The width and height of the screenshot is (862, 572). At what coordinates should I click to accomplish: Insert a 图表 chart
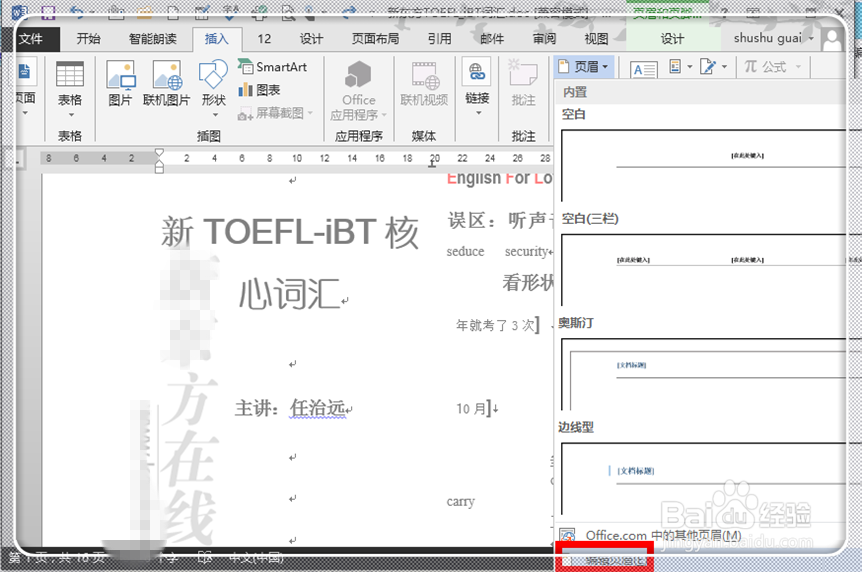click(x=259, y=90)
